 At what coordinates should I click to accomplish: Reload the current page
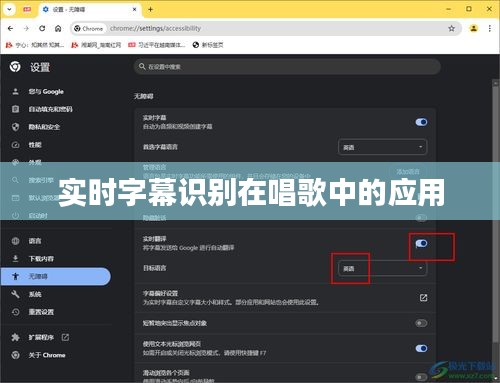pyautogui.click(x=42, y=29)
